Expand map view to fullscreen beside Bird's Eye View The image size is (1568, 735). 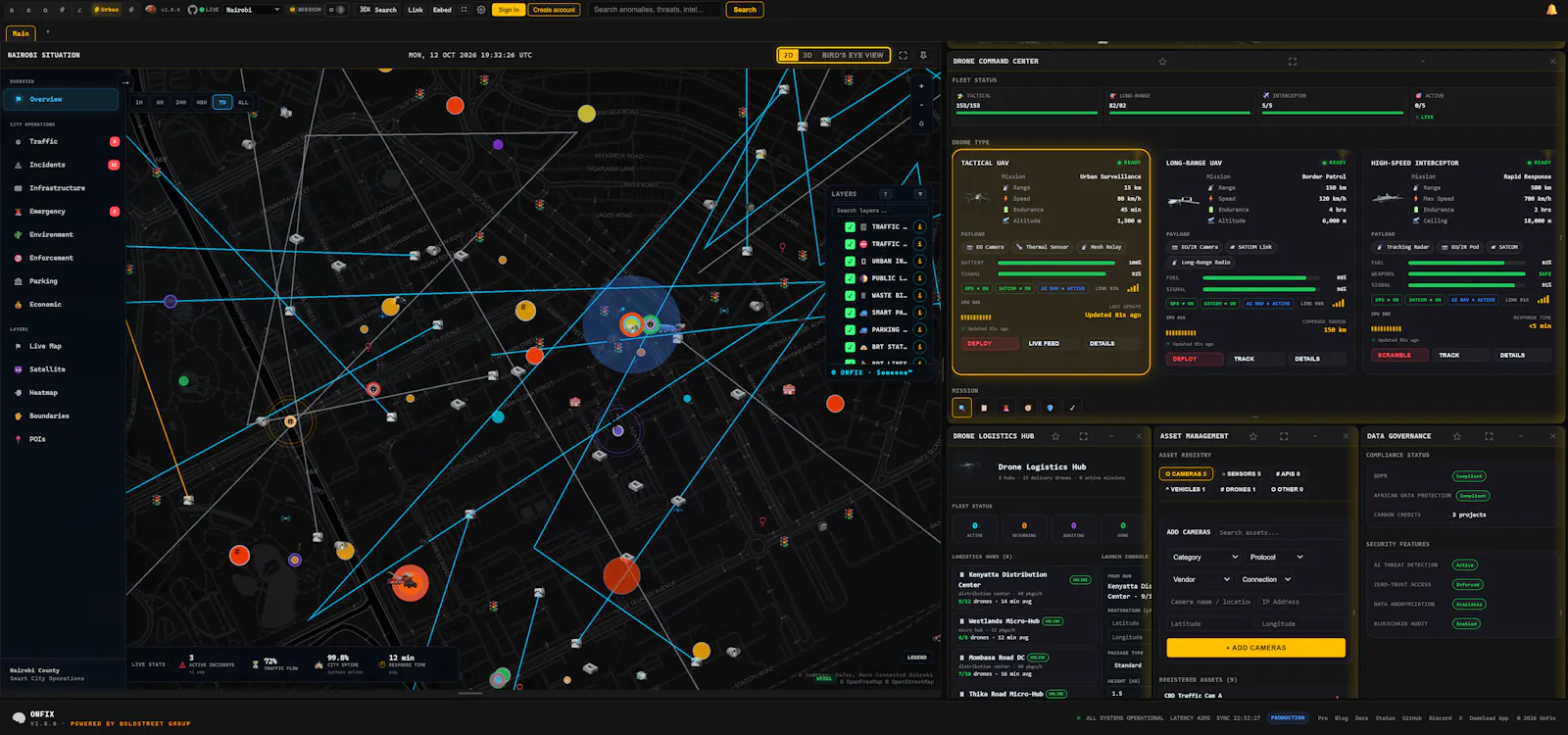tap(904, 55)
